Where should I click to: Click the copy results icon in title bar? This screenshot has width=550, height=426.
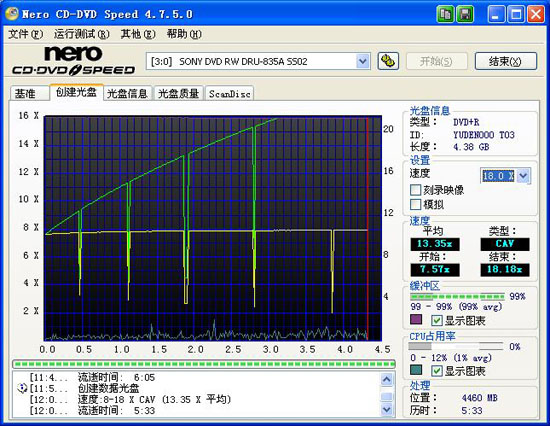(x=445, y=14)
